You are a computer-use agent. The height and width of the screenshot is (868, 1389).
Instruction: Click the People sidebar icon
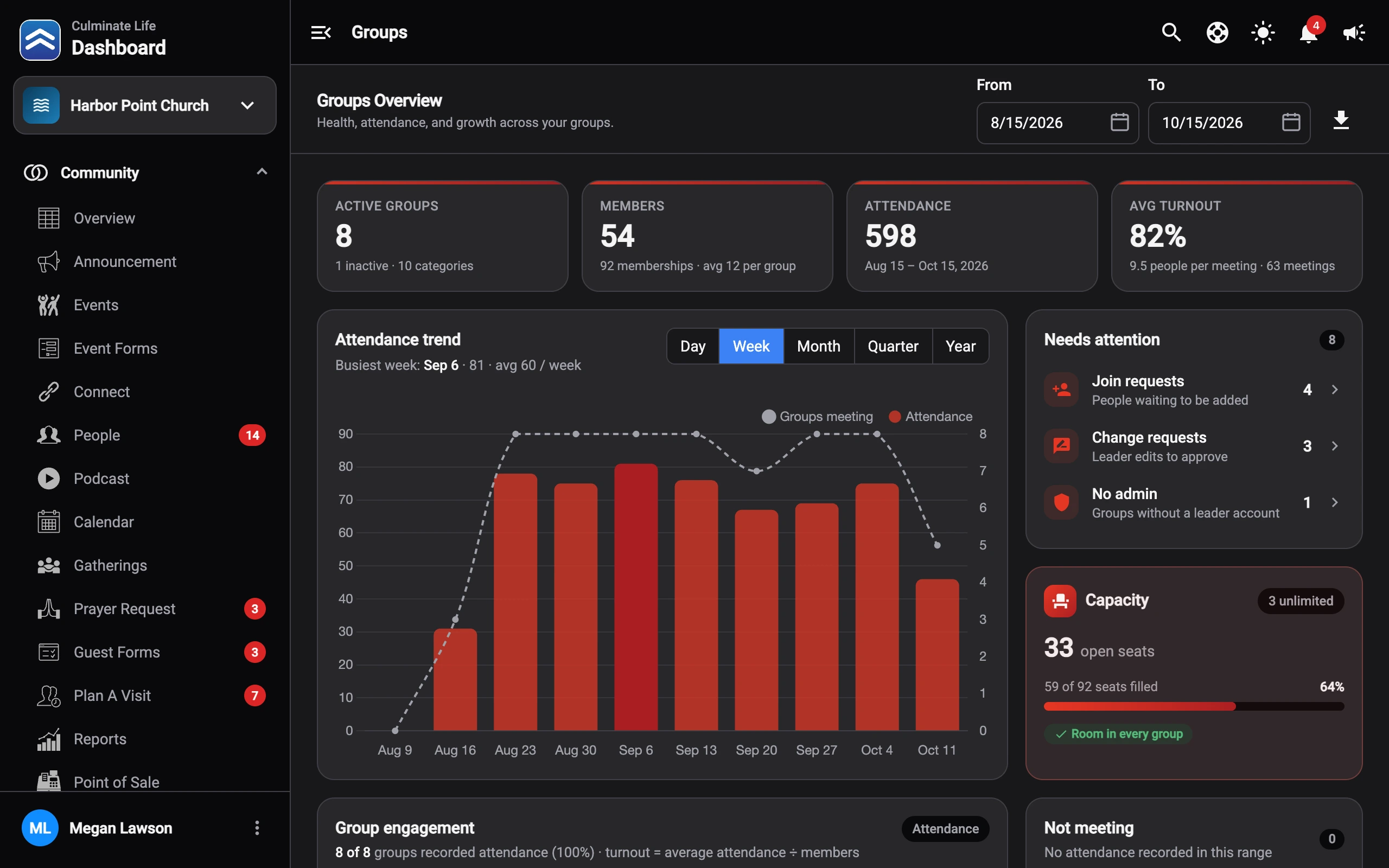49,435
